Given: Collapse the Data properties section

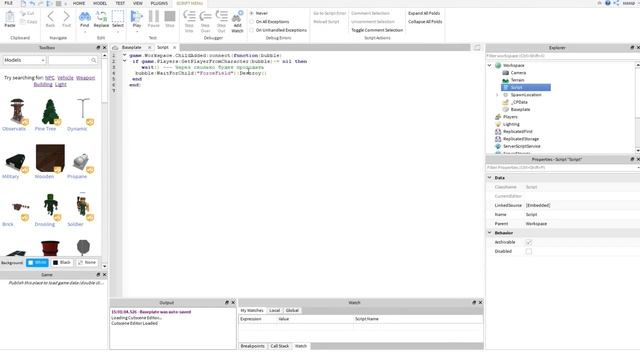Looking at the screenshot, I should click(x=489, y=178).
